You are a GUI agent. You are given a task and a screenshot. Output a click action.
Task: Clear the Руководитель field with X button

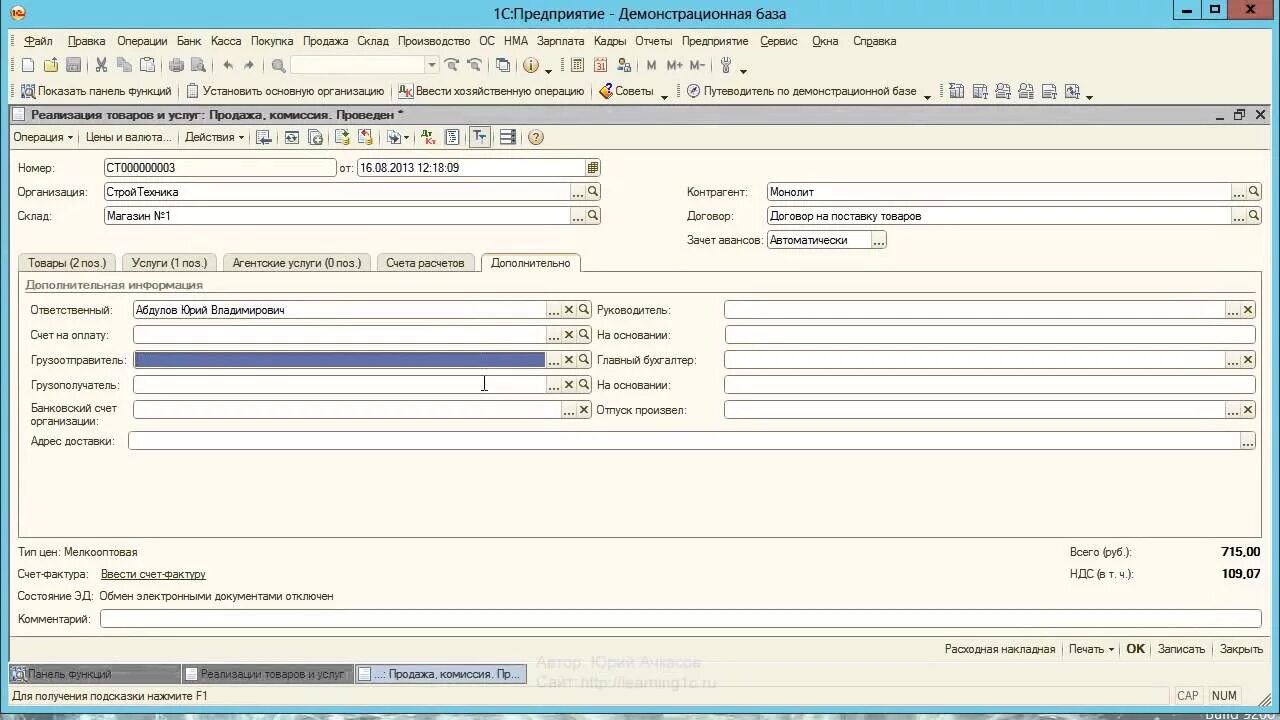(1248, 310)
